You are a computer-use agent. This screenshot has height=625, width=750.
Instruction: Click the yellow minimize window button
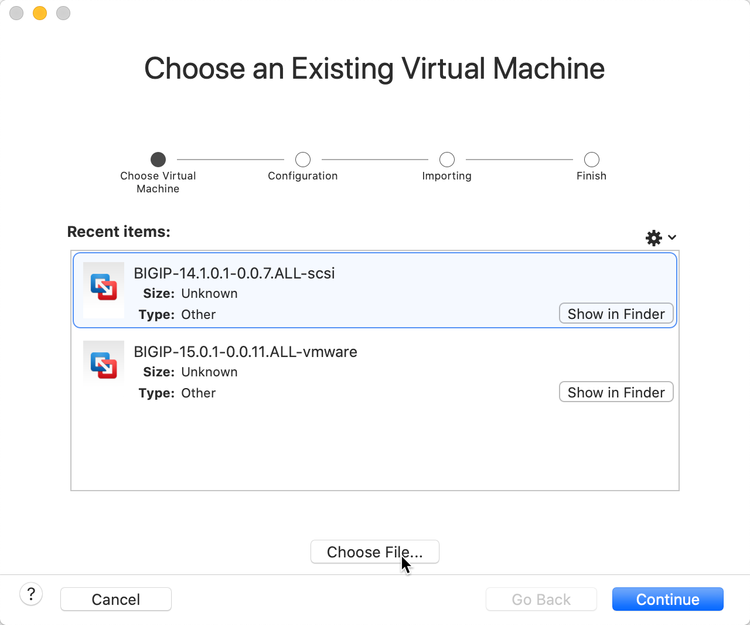click(x=40, y=14)
